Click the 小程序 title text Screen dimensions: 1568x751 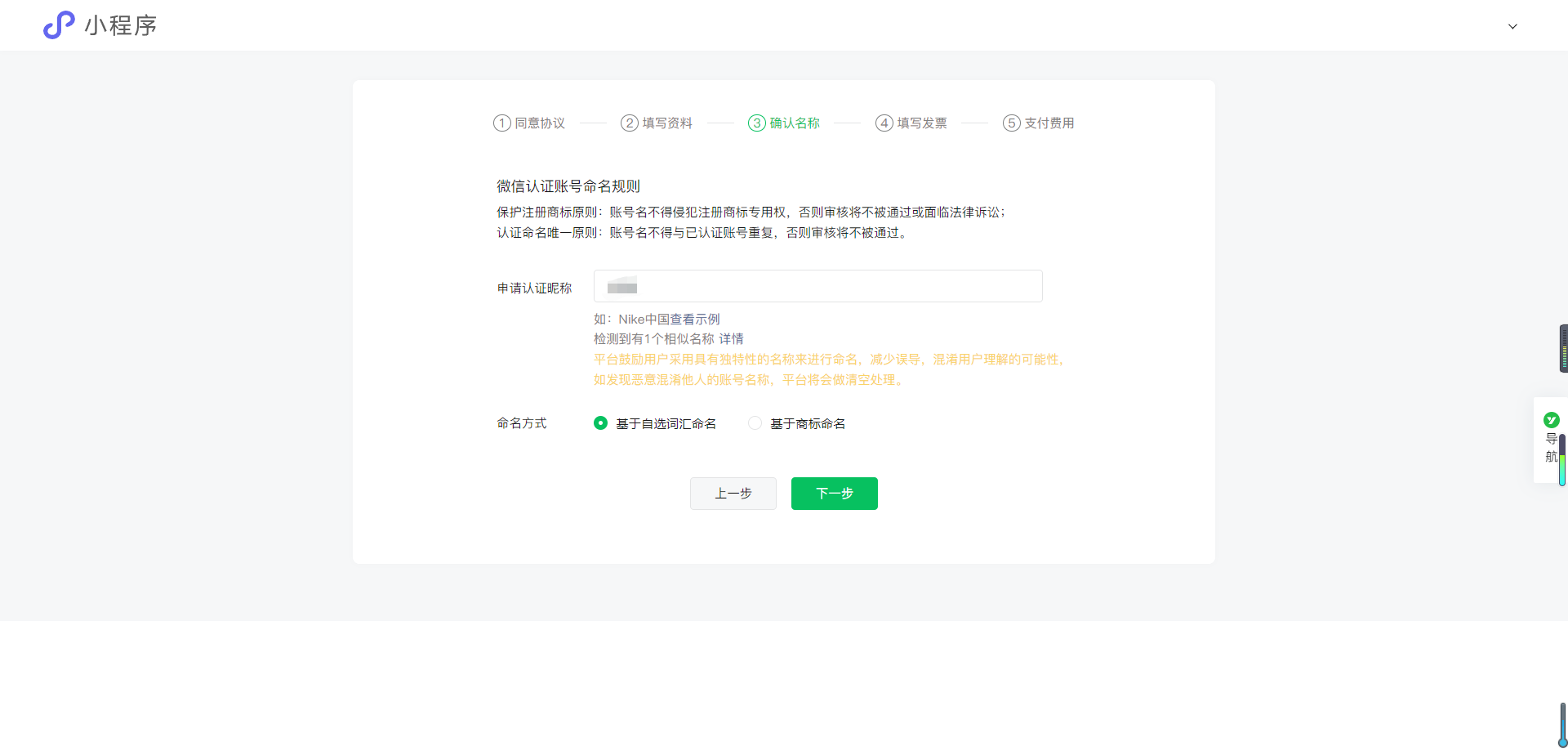[x=121, y=25]
